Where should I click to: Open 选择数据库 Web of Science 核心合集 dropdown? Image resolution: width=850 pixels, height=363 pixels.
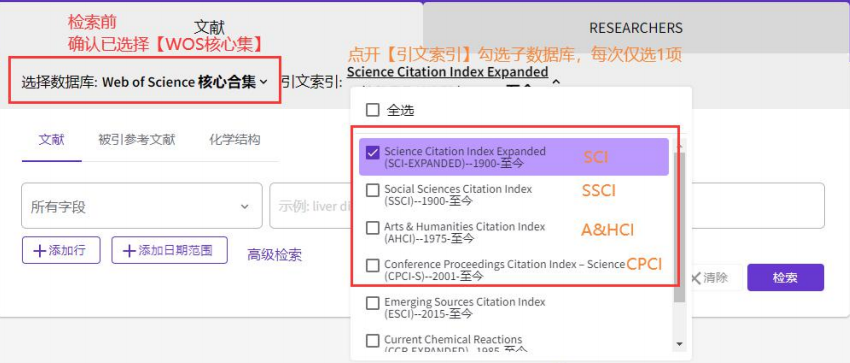pyautogui.click(x=145, y=82)
